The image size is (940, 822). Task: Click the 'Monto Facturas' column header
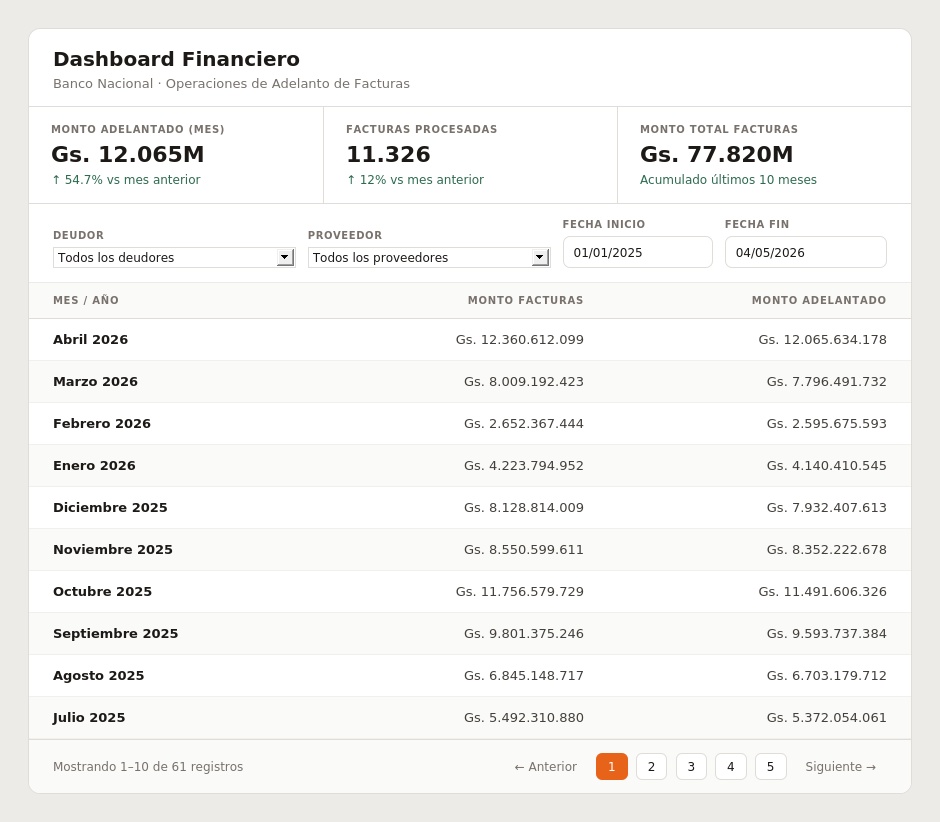coord(525,300)
